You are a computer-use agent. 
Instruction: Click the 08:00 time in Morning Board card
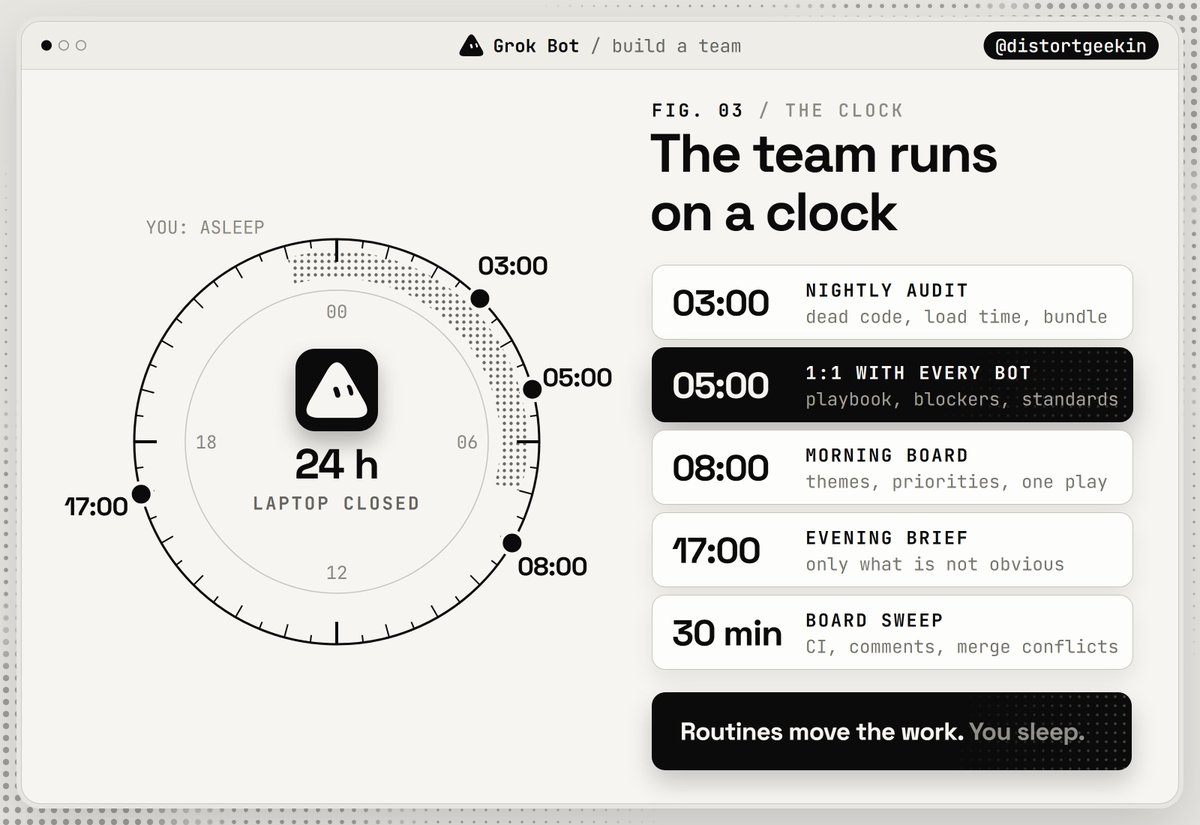tap(721, 468)
